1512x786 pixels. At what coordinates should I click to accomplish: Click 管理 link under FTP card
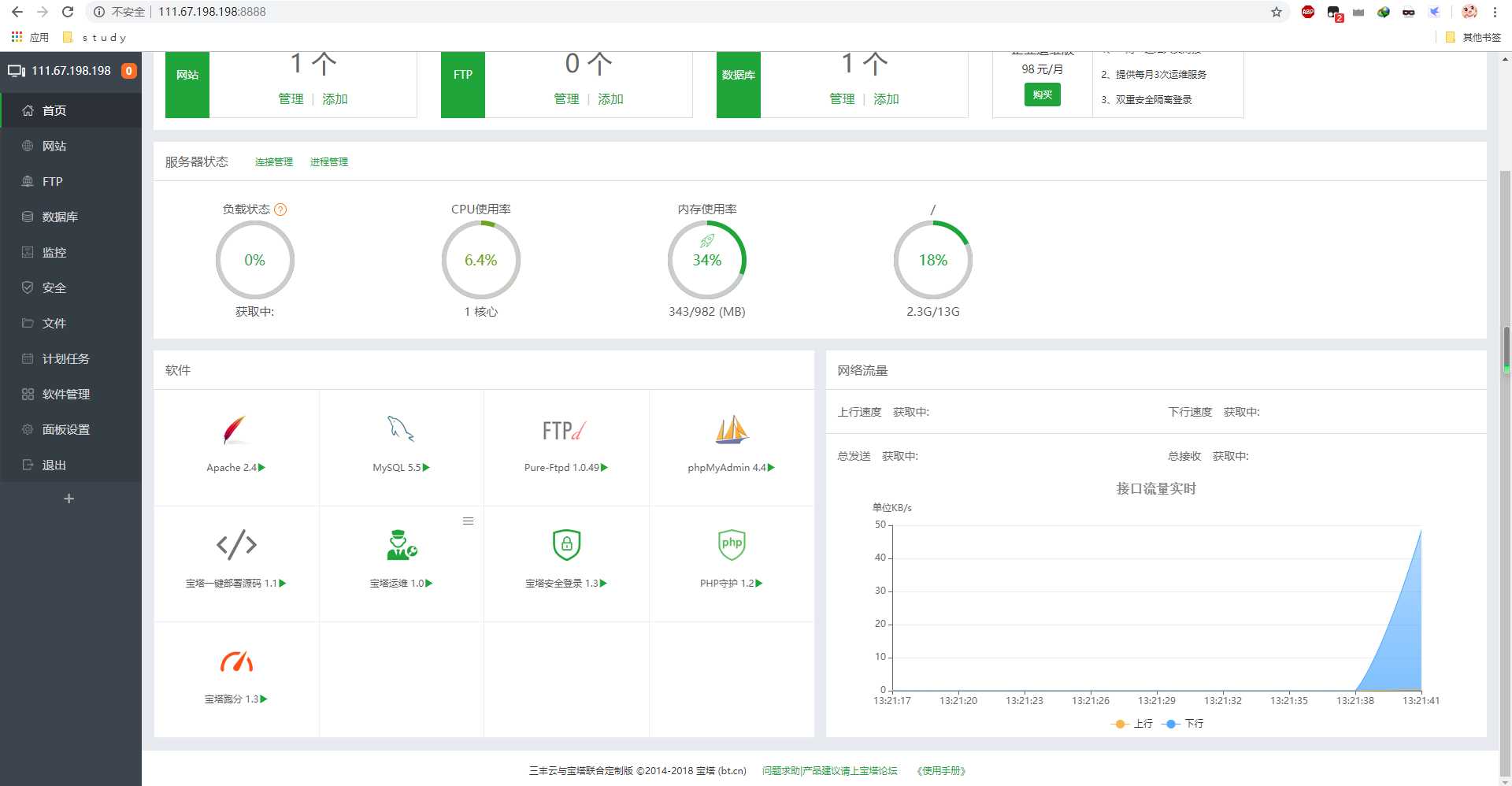tap(566, 99)
